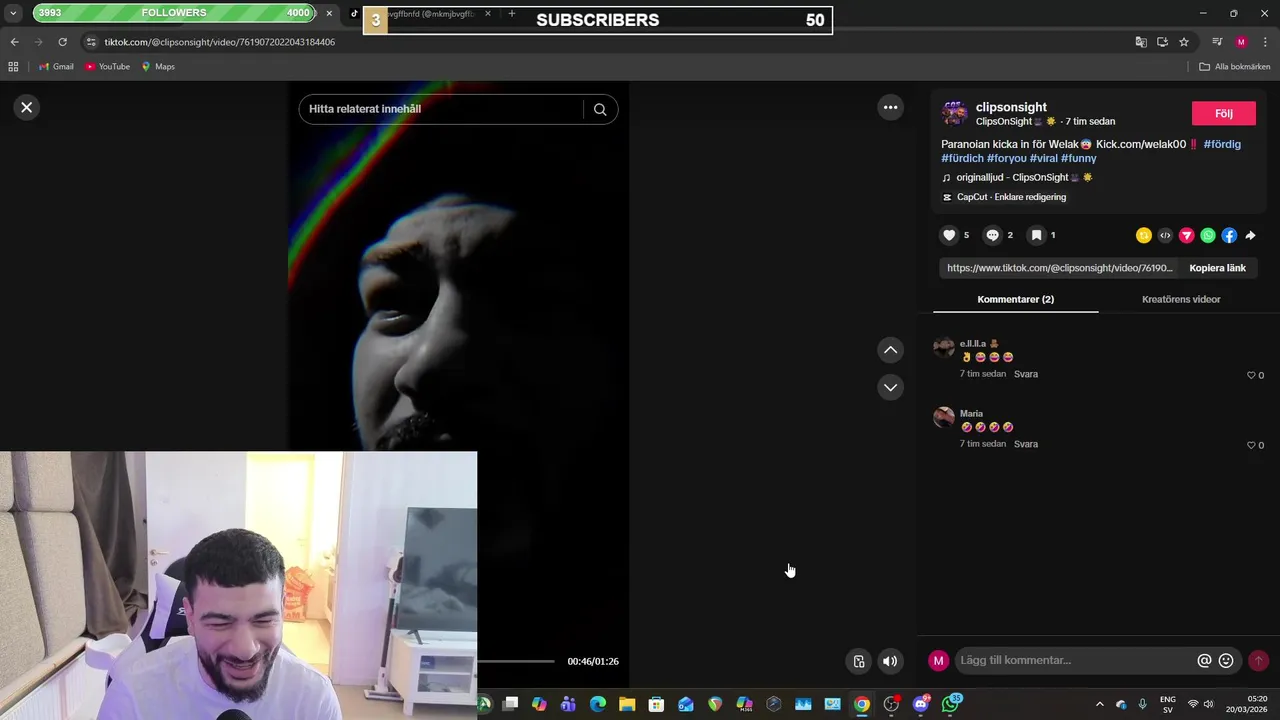Reload the page in Chrome
The height and width of the screenshot is (720, 1280).
click(x=62, y=42)
